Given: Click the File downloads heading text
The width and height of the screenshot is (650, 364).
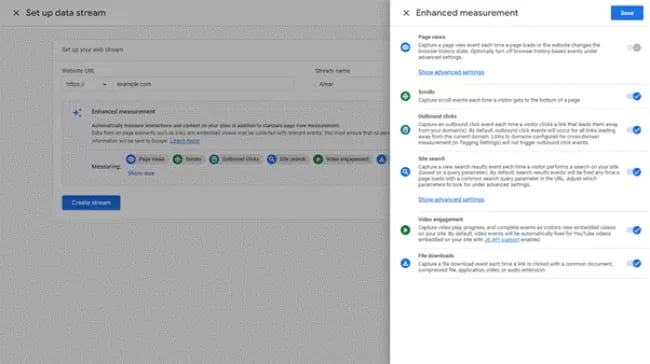Looking at the screenshot, I should pyautogui.click(x=436, y=256).
